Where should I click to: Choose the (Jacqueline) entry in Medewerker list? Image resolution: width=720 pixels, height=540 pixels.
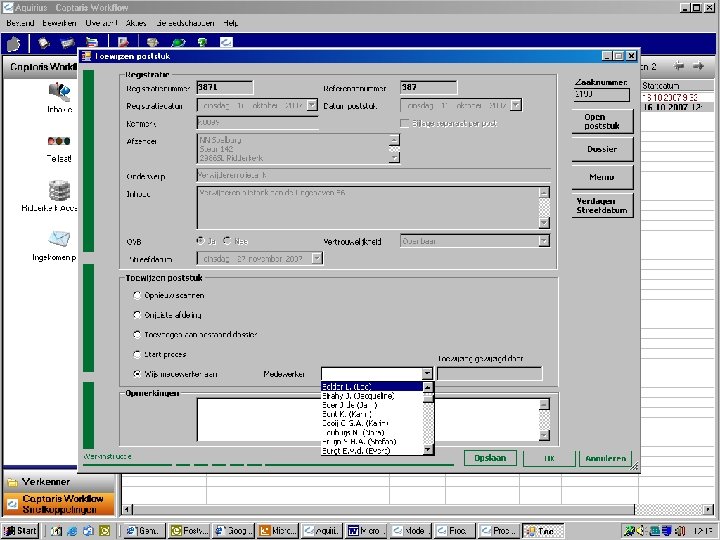[371, 396]
